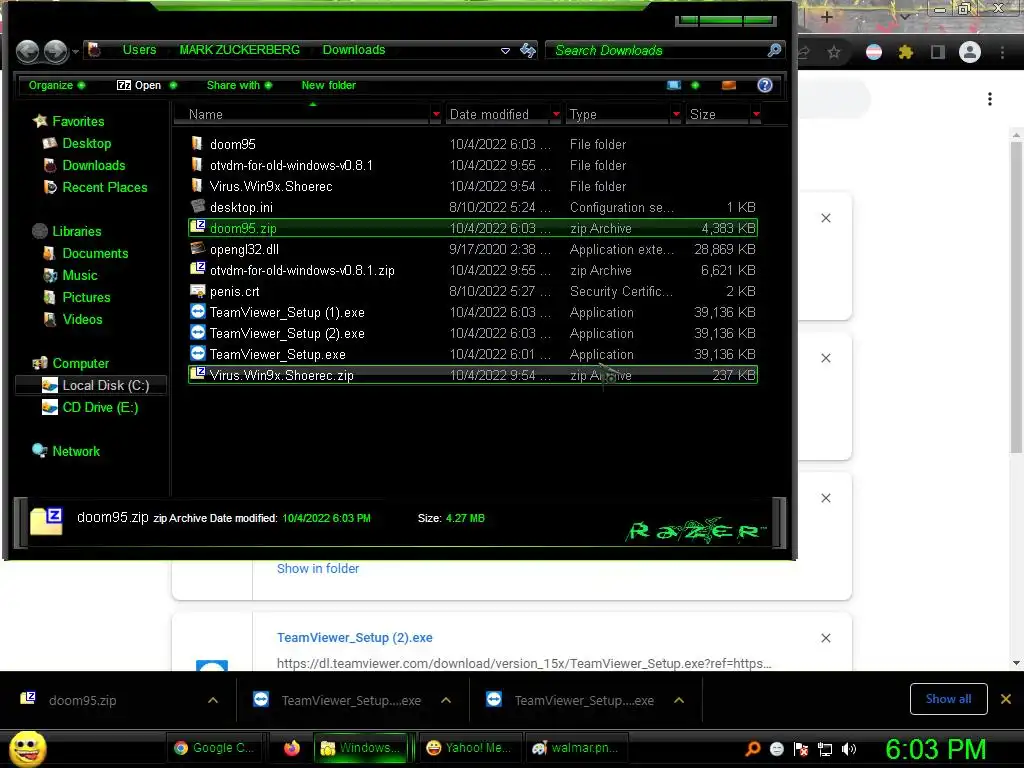Go back with the Explorer back arrow
This screenshot has width=1024, height=768.
(x=27, y=51)
